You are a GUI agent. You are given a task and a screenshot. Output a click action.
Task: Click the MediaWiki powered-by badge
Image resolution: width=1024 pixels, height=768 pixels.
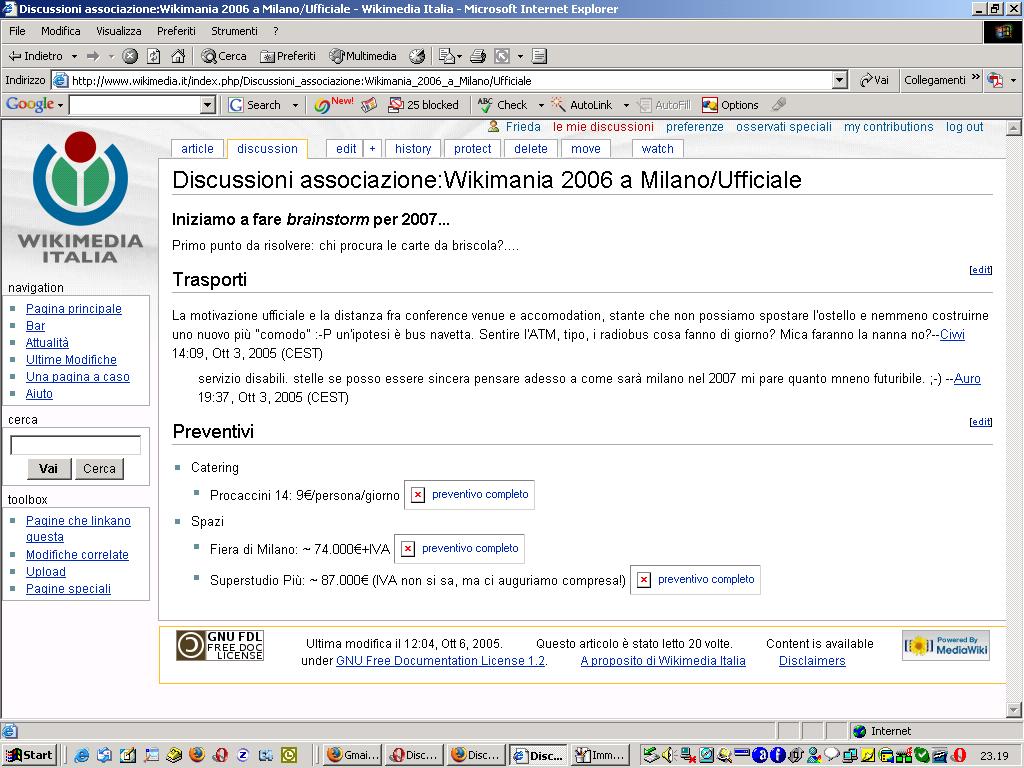[945, 646]
